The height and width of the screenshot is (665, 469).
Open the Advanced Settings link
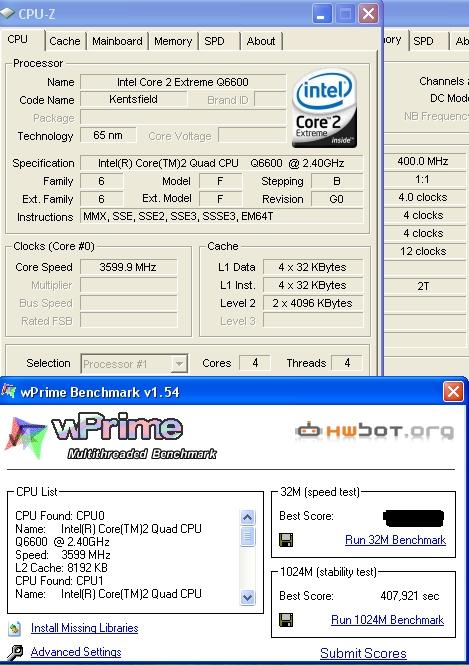[76, 652]
